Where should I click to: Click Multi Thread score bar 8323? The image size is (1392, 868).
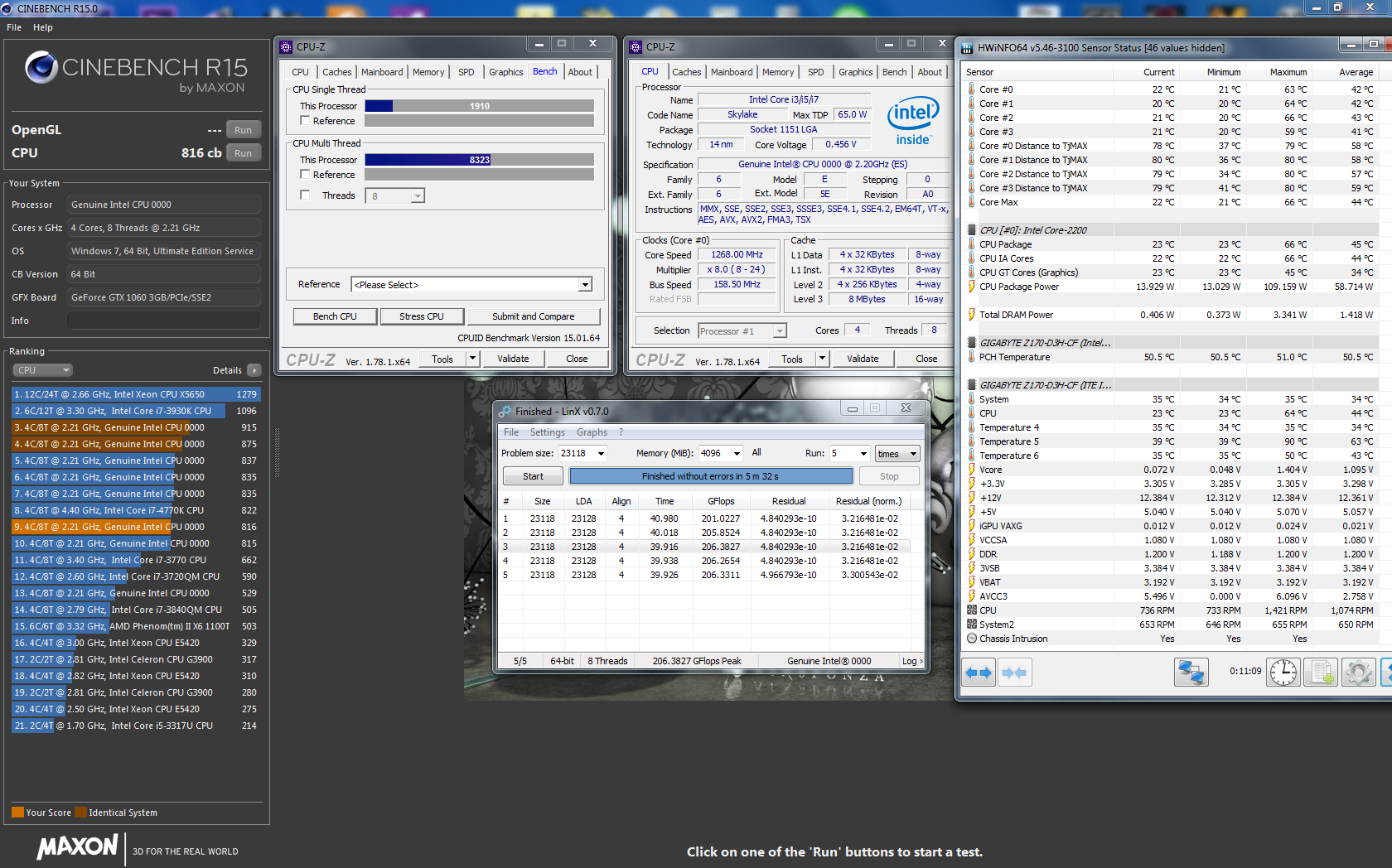pyautogui.click(x=479, y=160)
